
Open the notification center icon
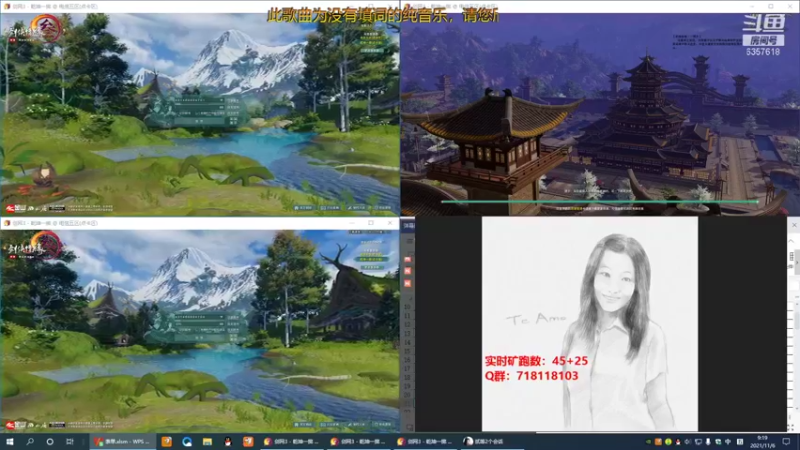[x=787, y=441]
